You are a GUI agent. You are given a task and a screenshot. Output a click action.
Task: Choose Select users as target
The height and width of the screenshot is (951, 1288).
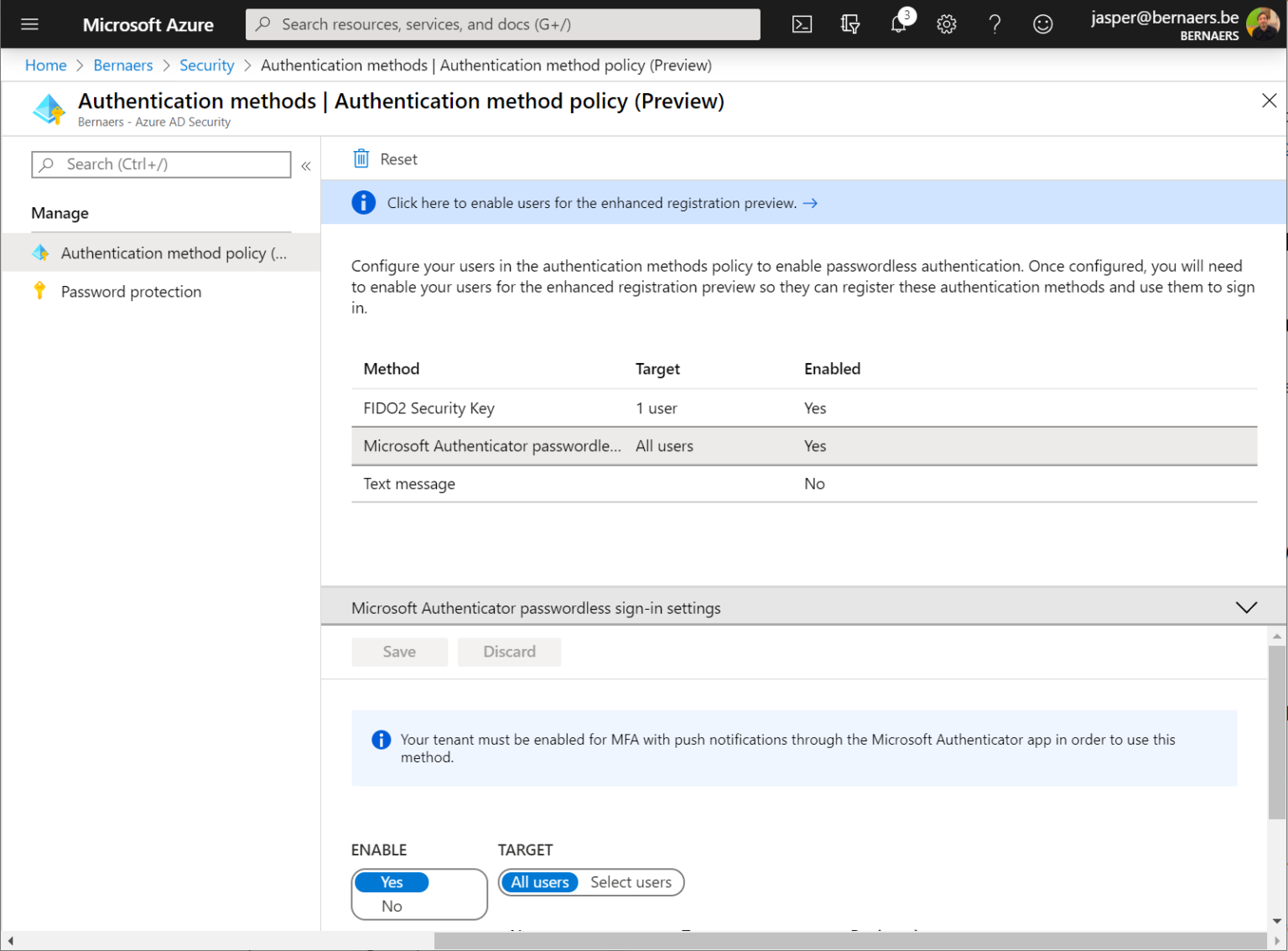tap(631, 882)
